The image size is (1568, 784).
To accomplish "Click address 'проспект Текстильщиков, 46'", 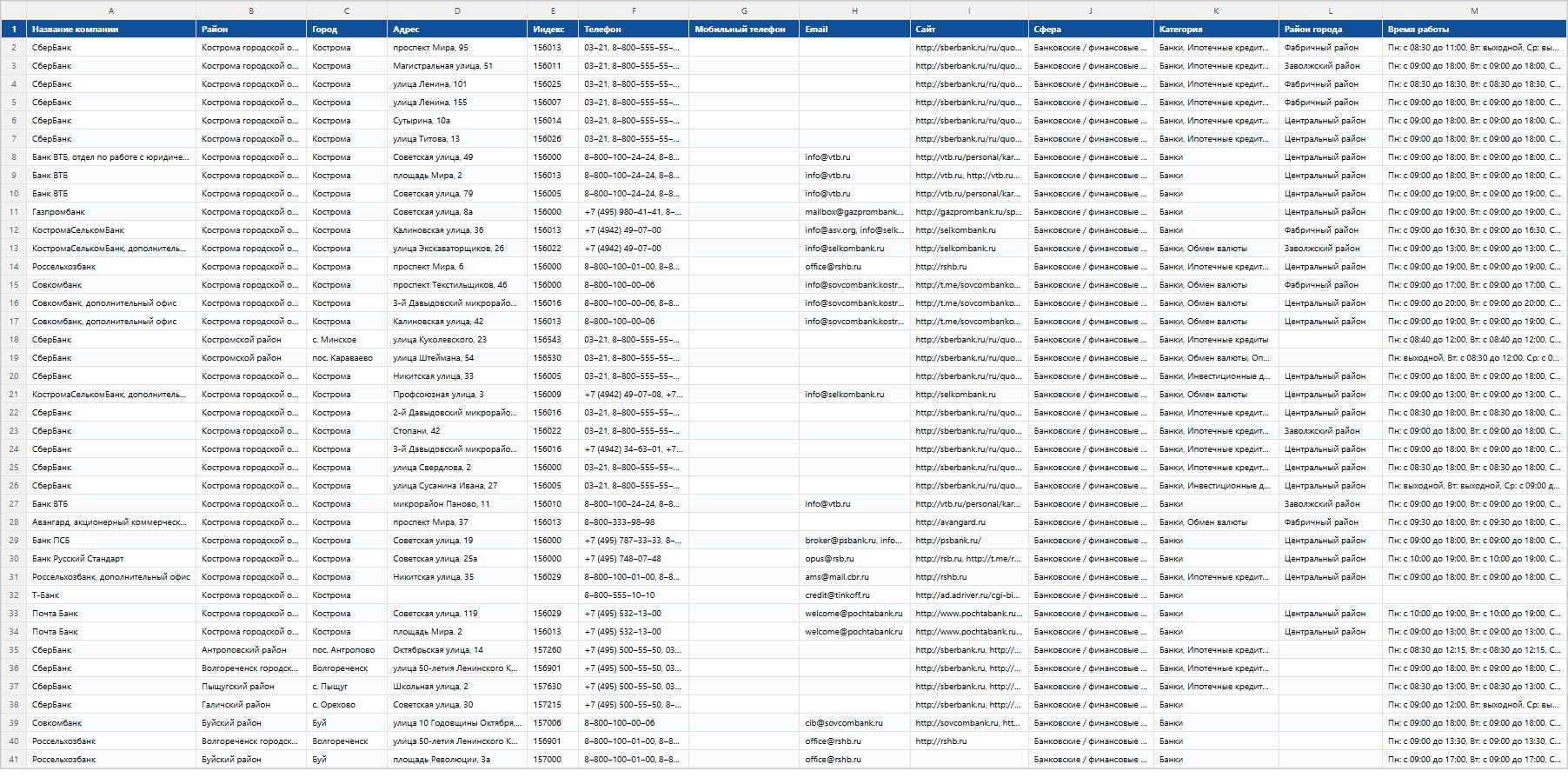I will (457, 285).
